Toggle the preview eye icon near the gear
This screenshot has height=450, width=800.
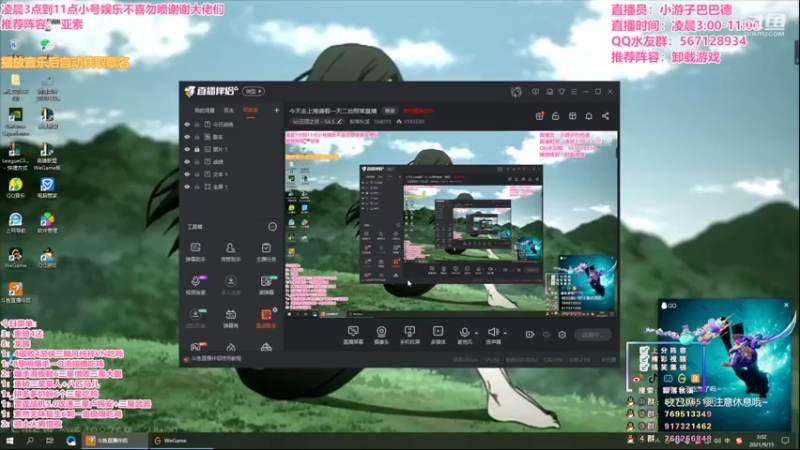coord(546,335)
